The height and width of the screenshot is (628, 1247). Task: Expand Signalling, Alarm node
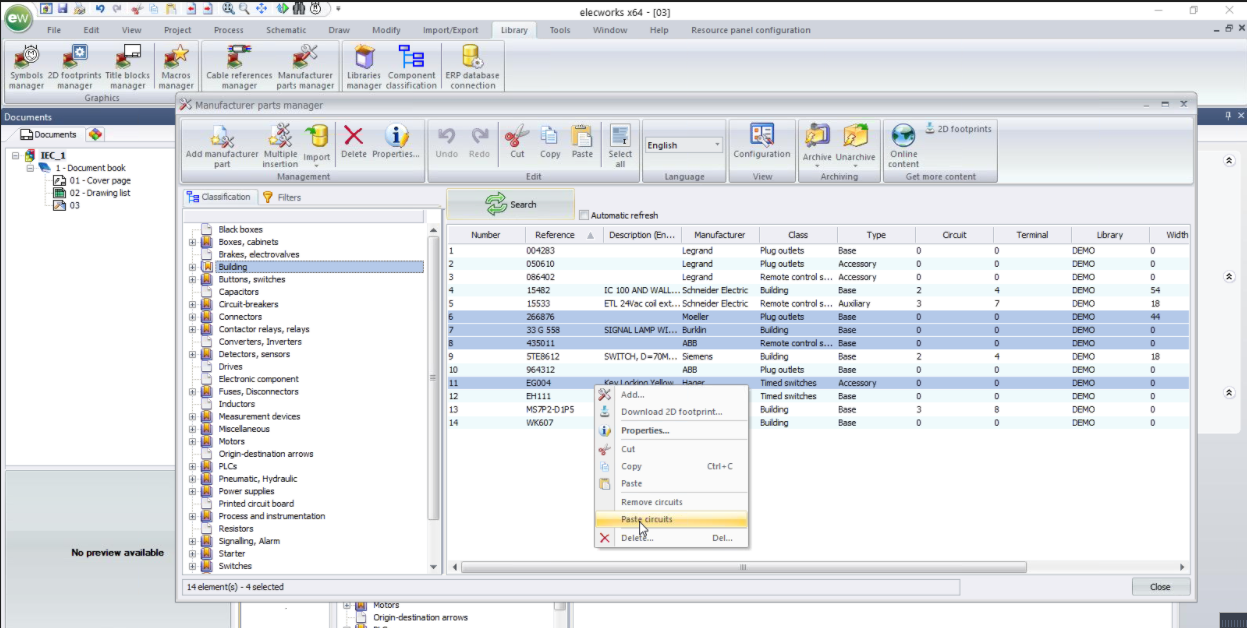(x=193, y=541)
